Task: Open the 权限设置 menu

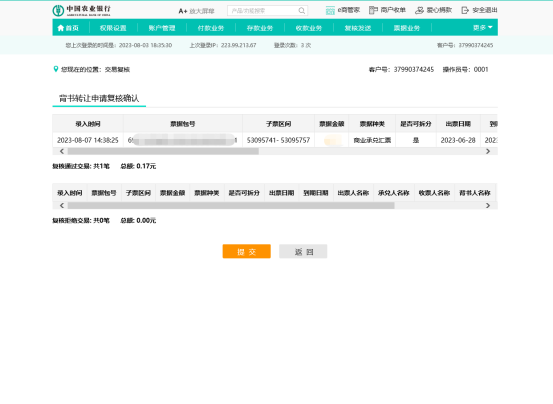Action: pos(113,28)
